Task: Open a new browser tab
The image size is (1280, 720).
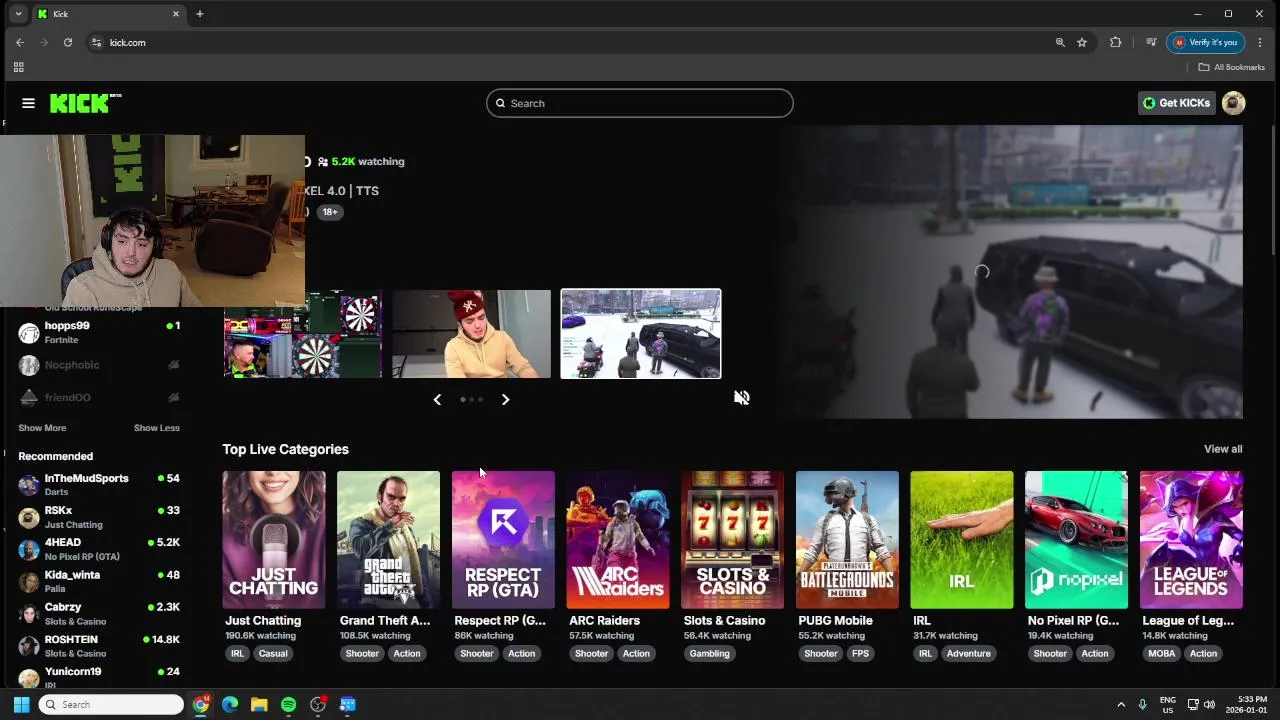Action: click(x=200, y=14)
